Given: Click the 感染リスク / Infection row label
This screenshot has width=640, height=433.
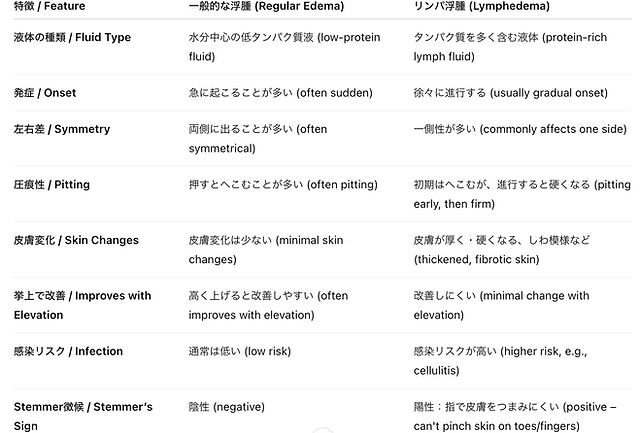Looking at the screenshot, I should (69, 351).
